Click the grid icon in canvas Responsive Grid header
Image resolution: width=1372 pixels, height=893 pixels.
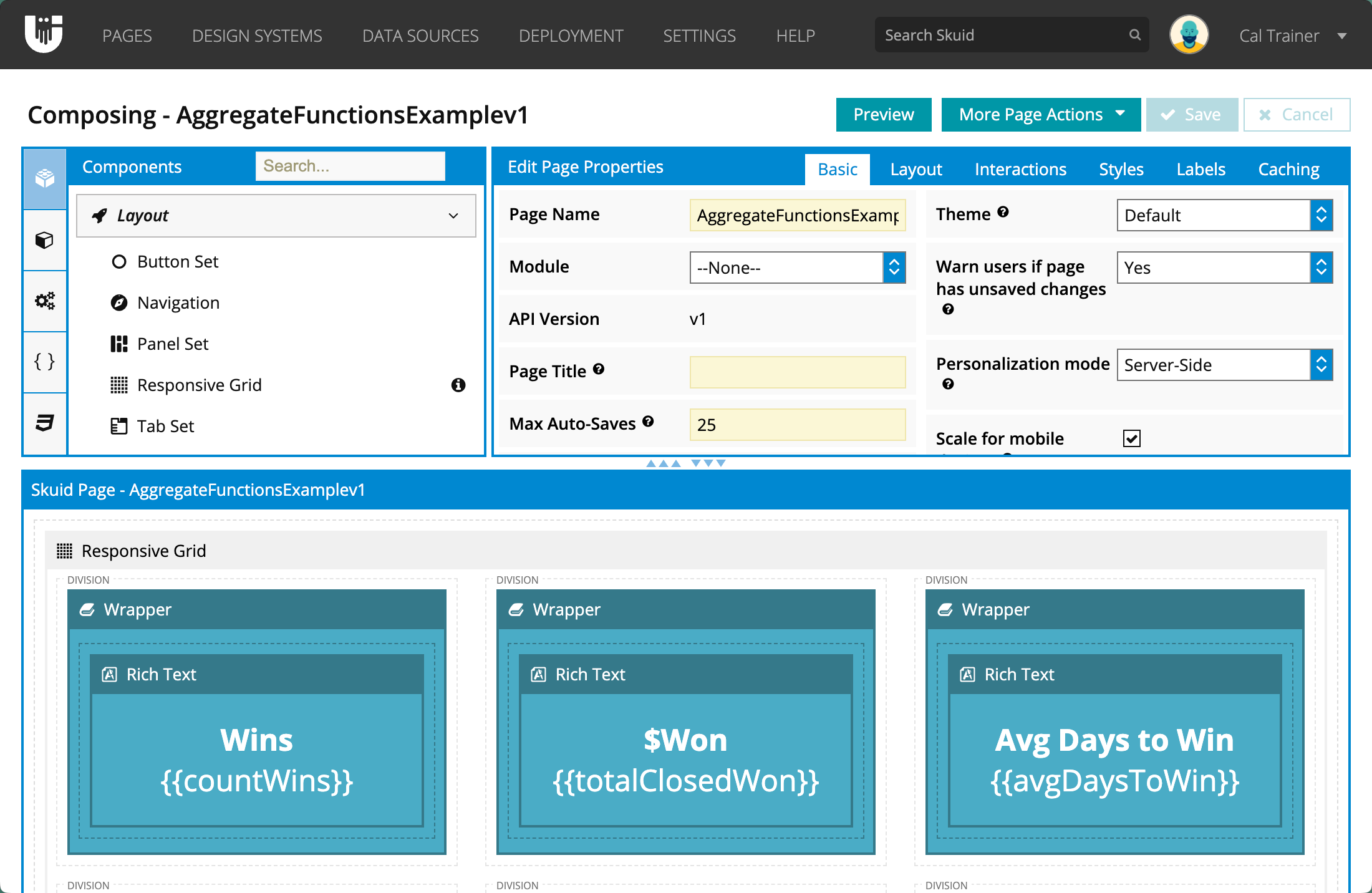65,551
